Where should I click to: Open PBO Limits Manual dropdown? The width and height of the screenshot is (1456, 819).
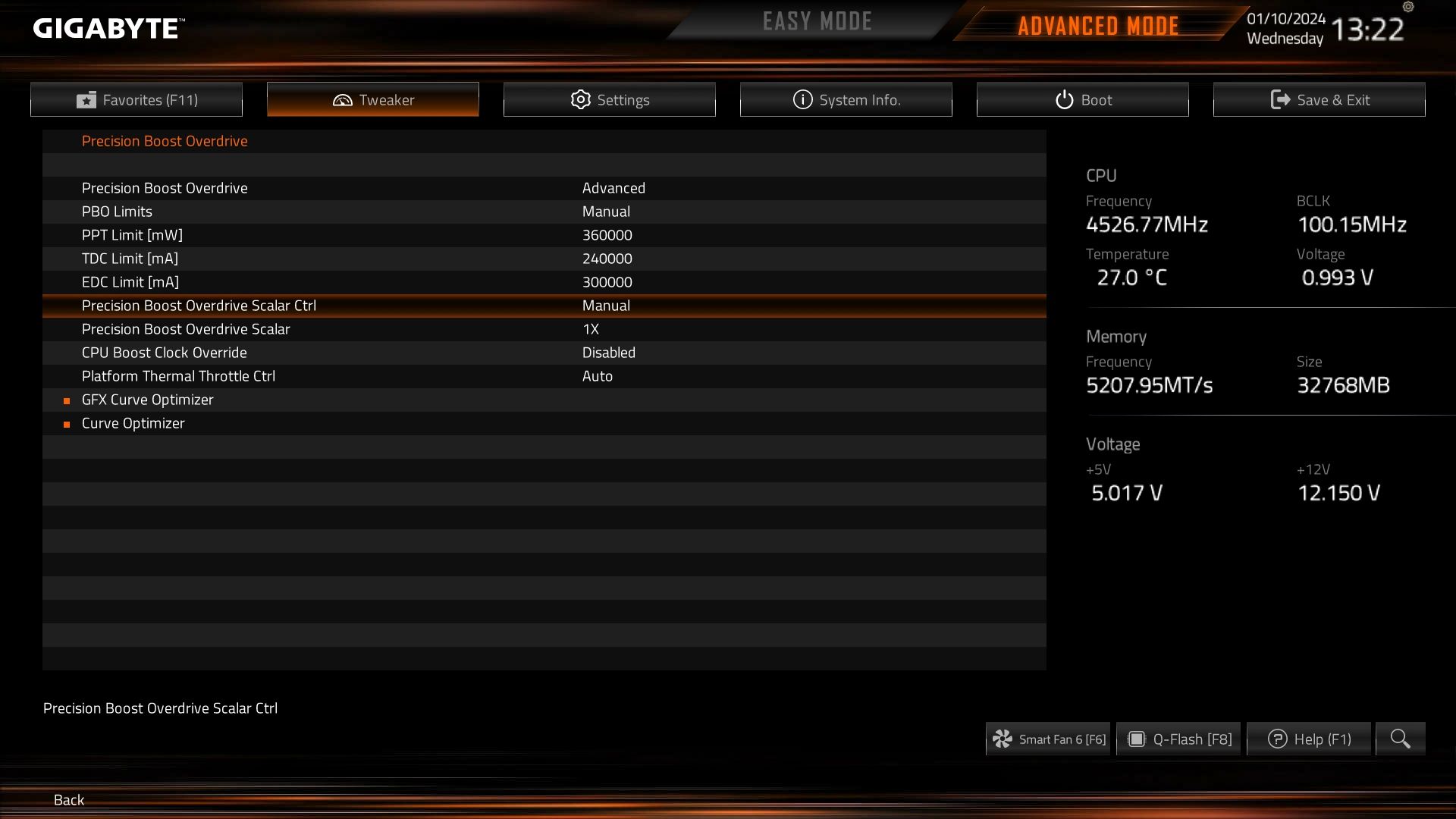606,212
